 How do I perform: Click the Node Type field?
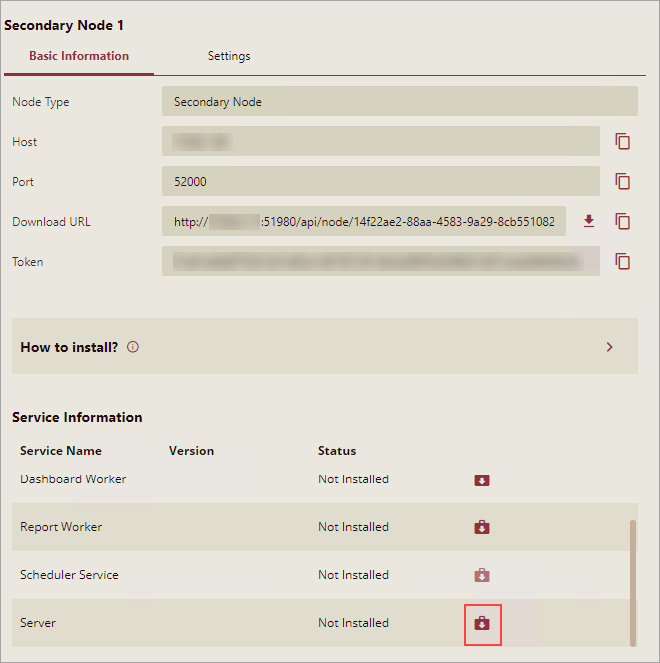coord(400,101)
